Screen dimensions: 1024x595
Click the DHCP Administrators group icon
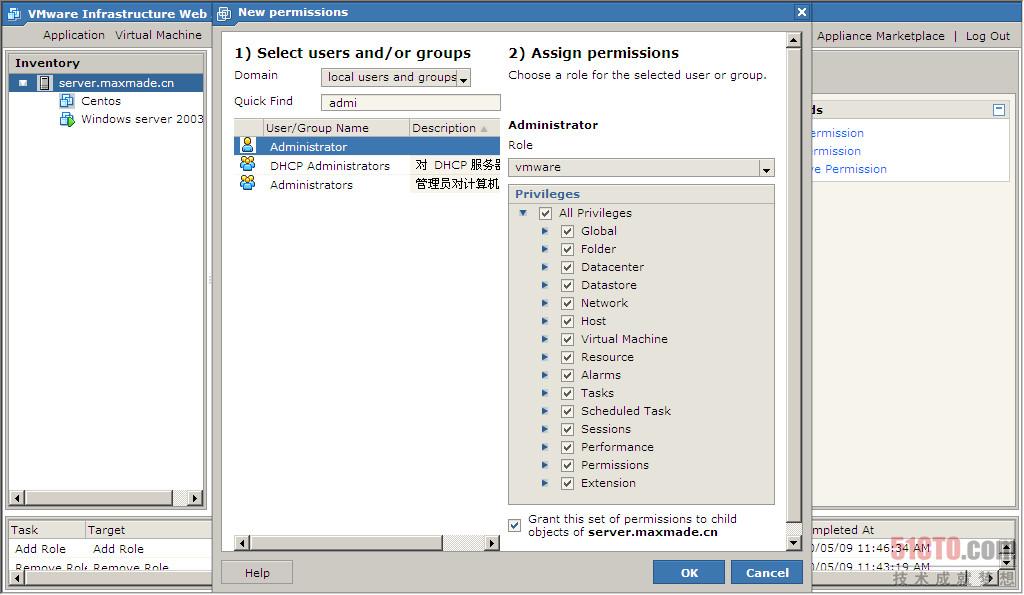pos(248,164)
